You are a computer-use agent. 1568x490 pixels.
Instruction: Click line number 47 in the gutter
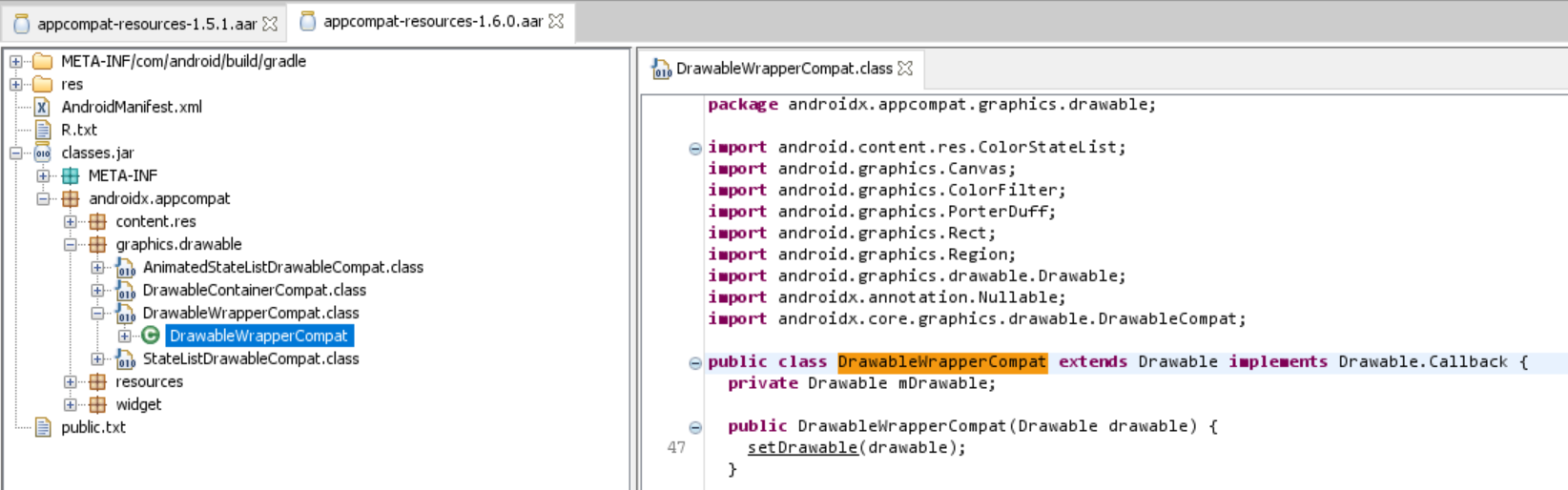[676, 447]
